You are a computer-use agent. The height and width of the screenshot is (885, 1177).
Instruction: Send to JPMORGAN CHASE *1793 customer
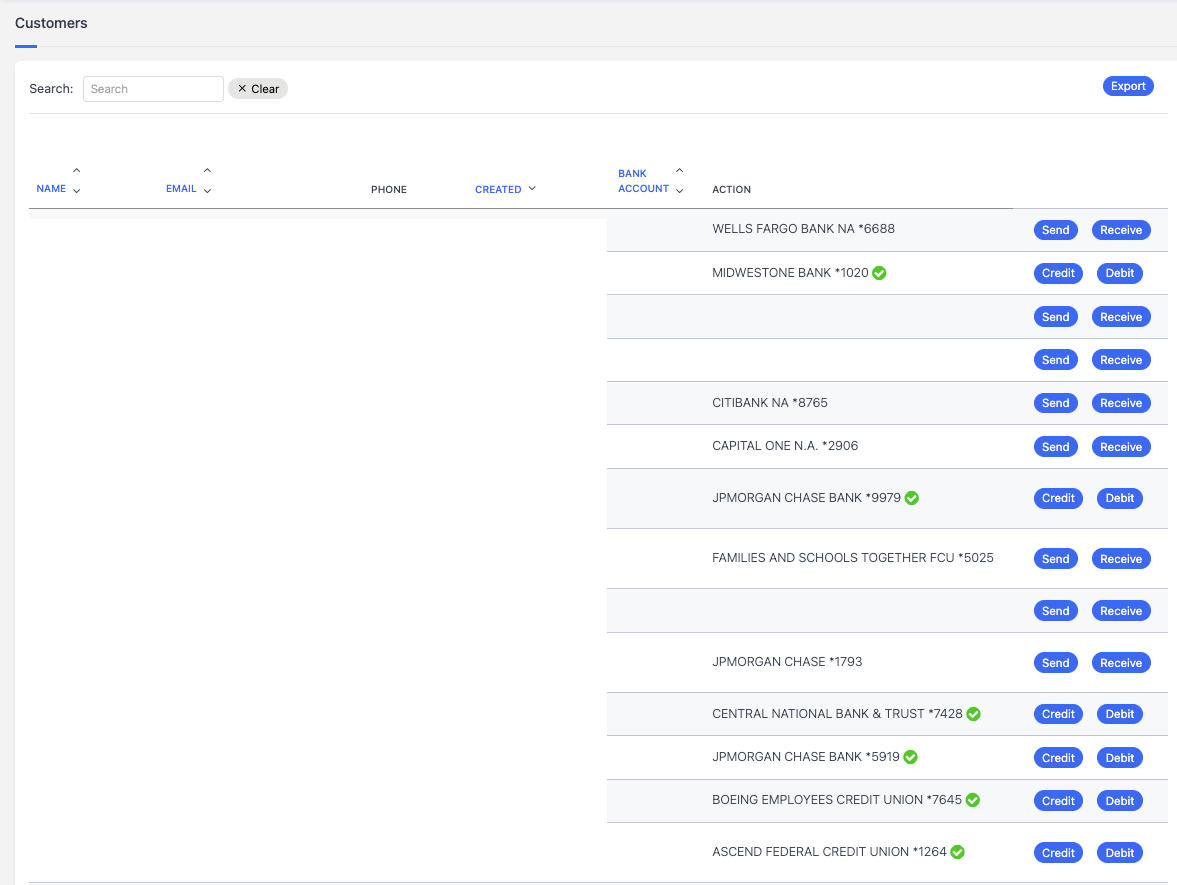(x=1055, y=663)
